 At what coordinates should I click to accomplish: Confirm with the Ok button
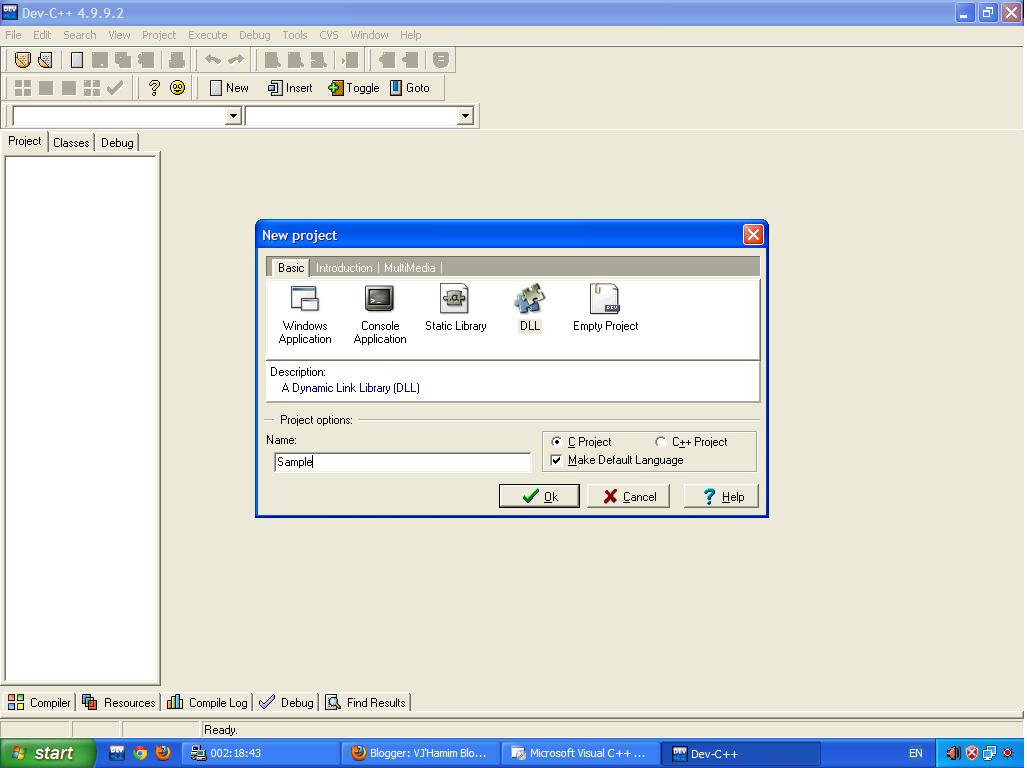(539, 496)
